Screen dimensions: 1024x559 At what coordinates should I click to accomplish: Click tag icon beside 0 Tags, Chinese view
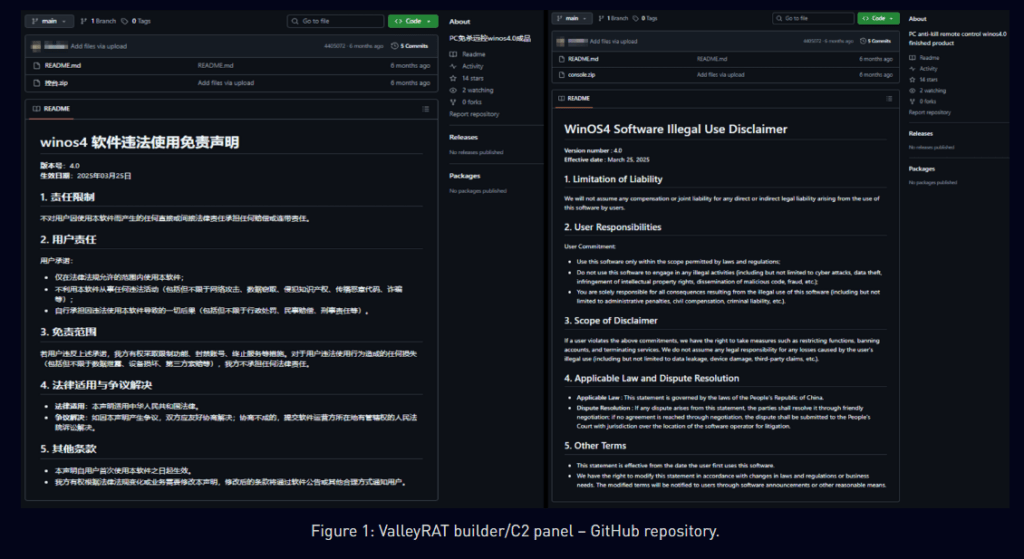click(125, 21)
